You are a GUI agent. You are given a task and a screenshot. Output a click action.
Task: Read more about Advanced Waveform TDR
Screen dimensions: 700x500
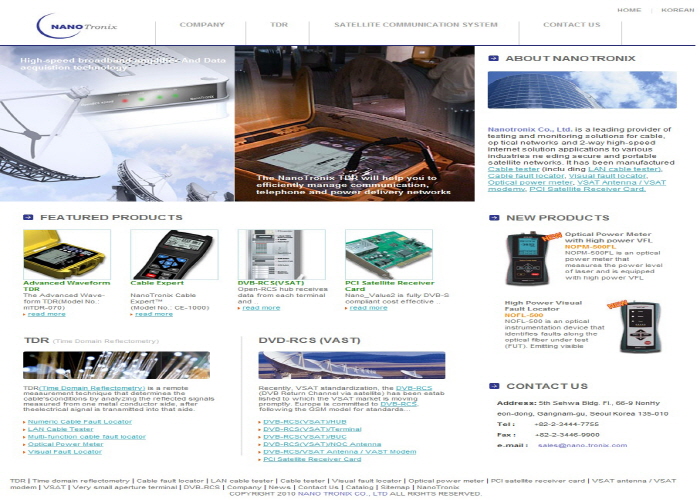coord(46,314)
